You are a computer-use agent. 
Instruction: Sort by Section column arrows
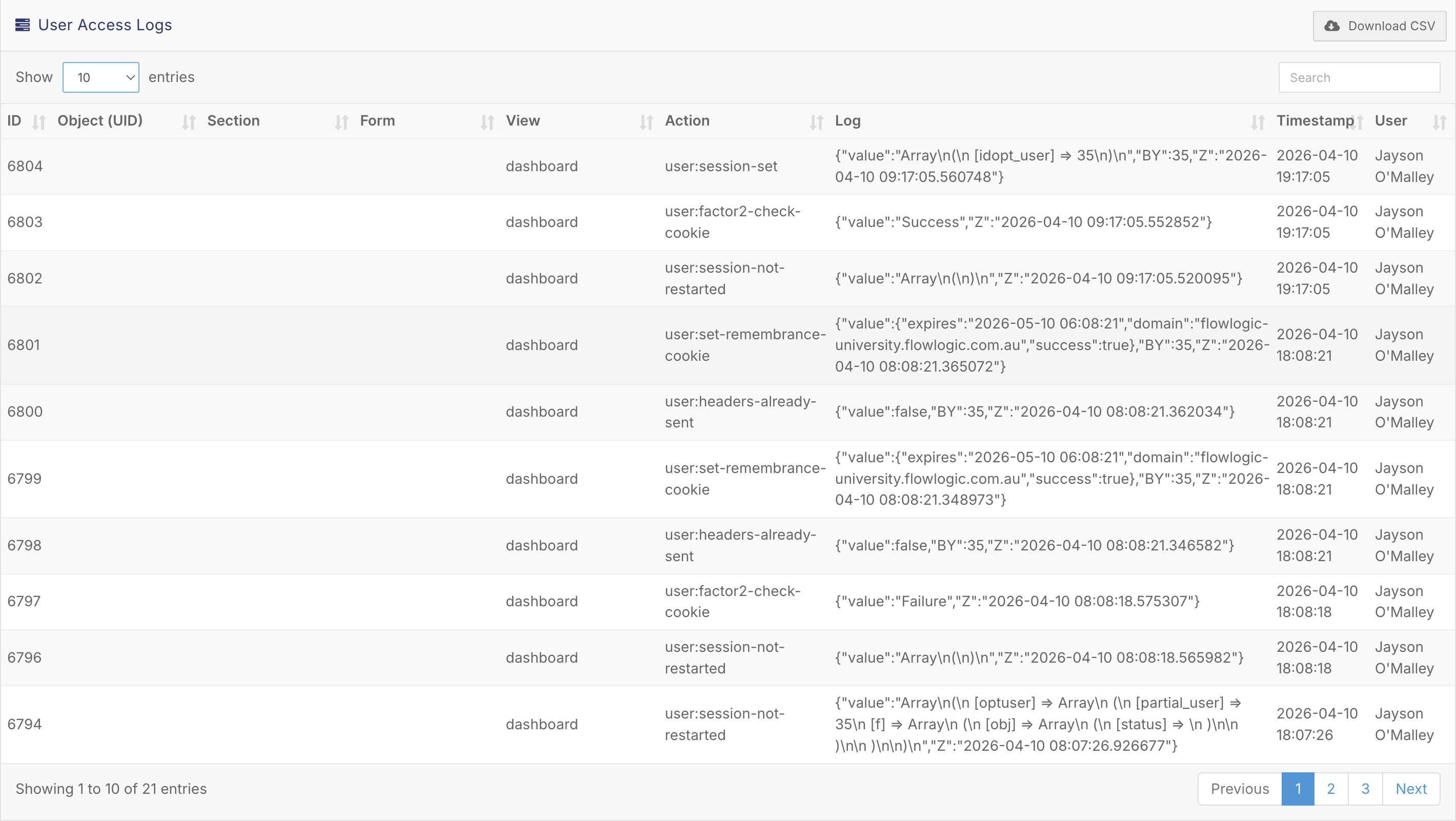coord(341,121)
